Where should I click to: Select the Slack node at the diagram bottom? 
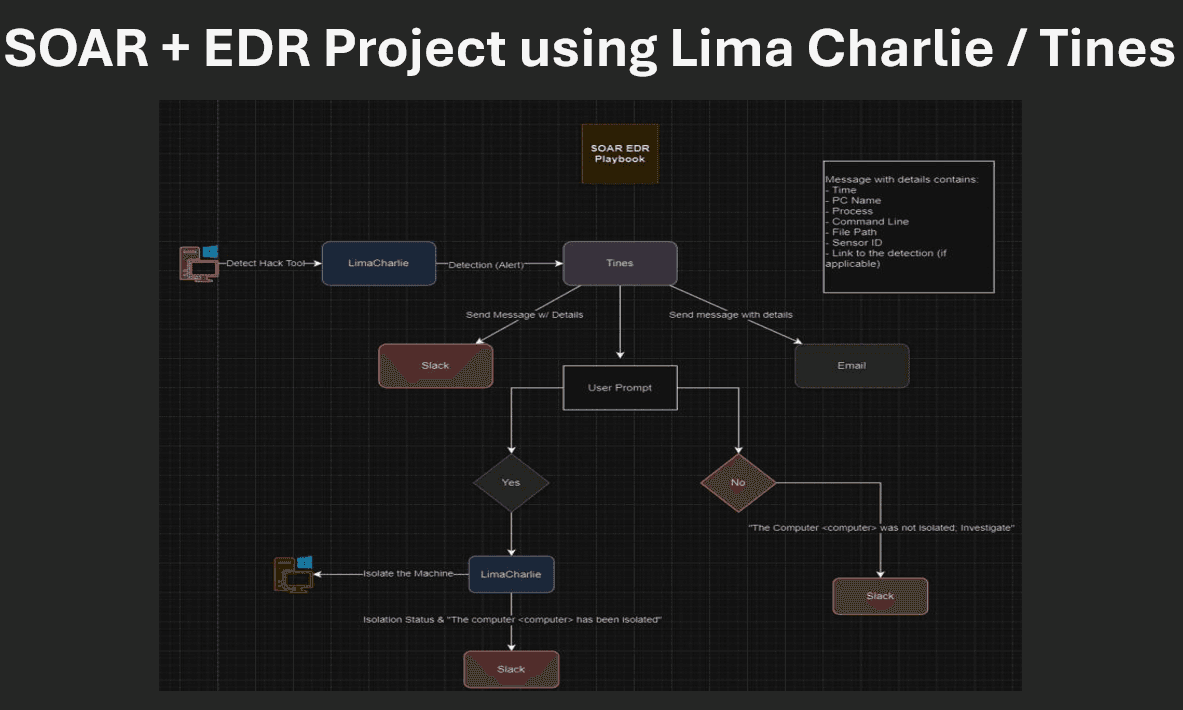(511, 670)
